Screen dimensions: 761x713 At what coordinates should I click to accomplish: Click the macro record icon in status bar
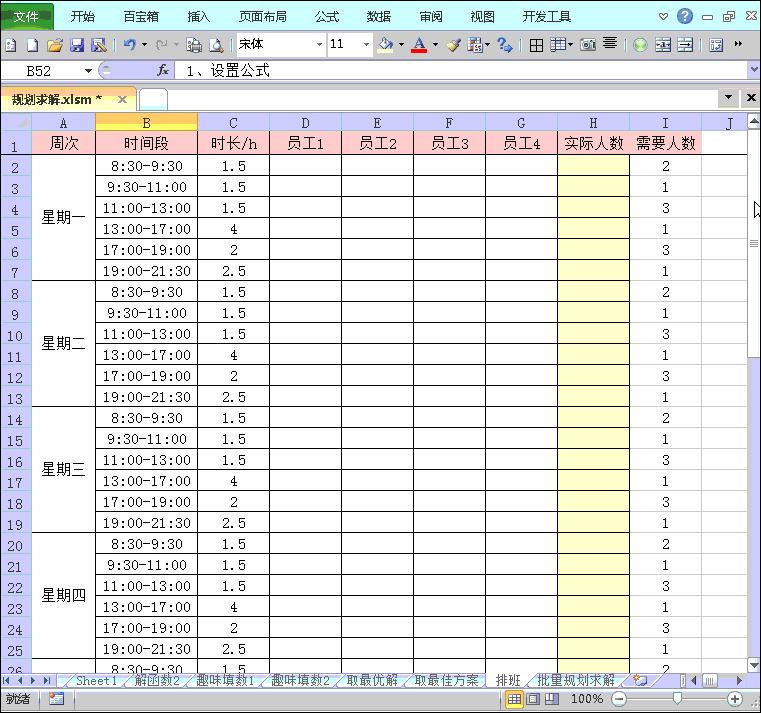pyautogui.click(x=56, y=699)
